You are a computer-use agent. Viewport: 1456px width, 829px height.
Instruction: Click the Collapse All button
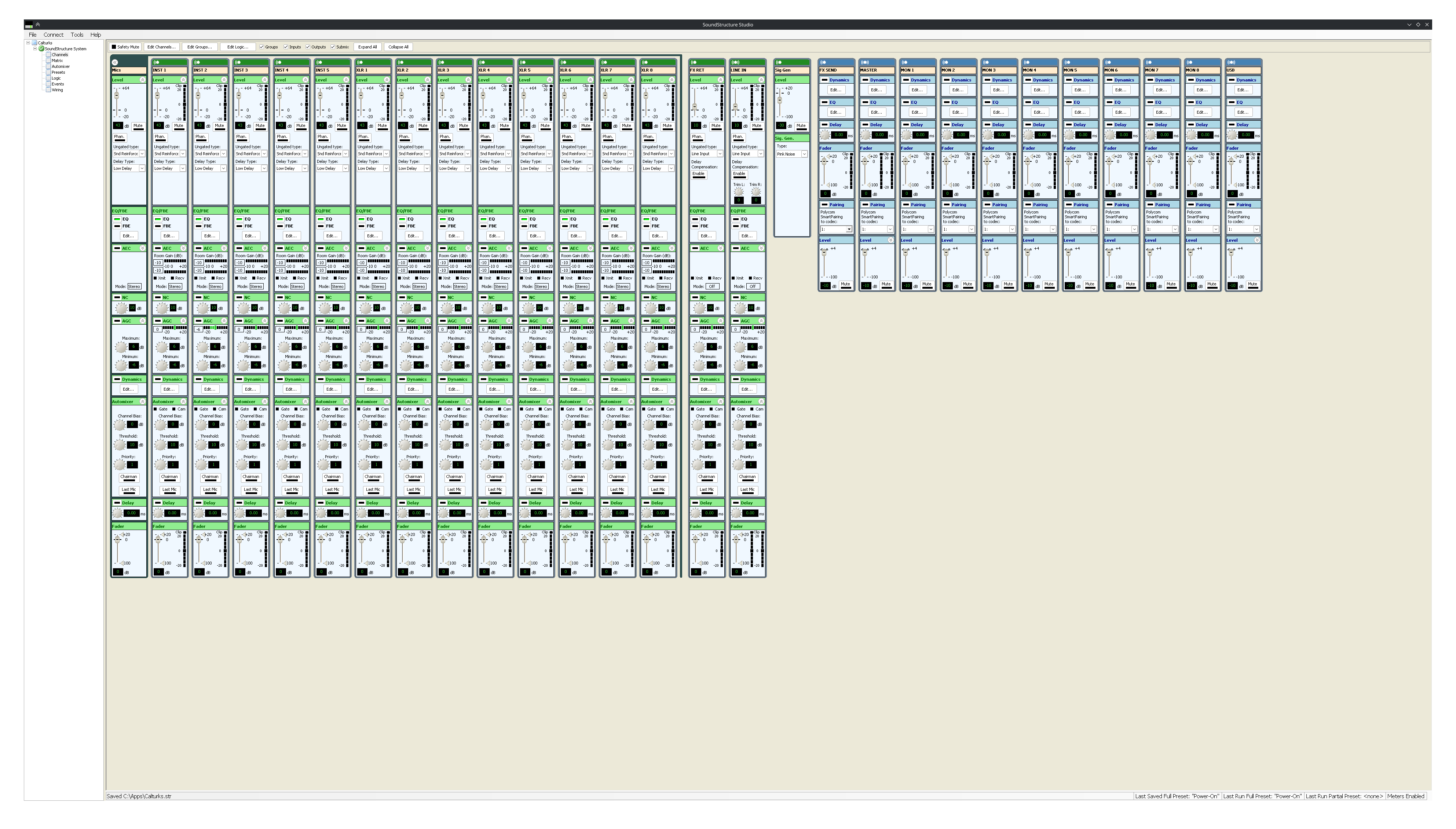(x=398, y=47)
